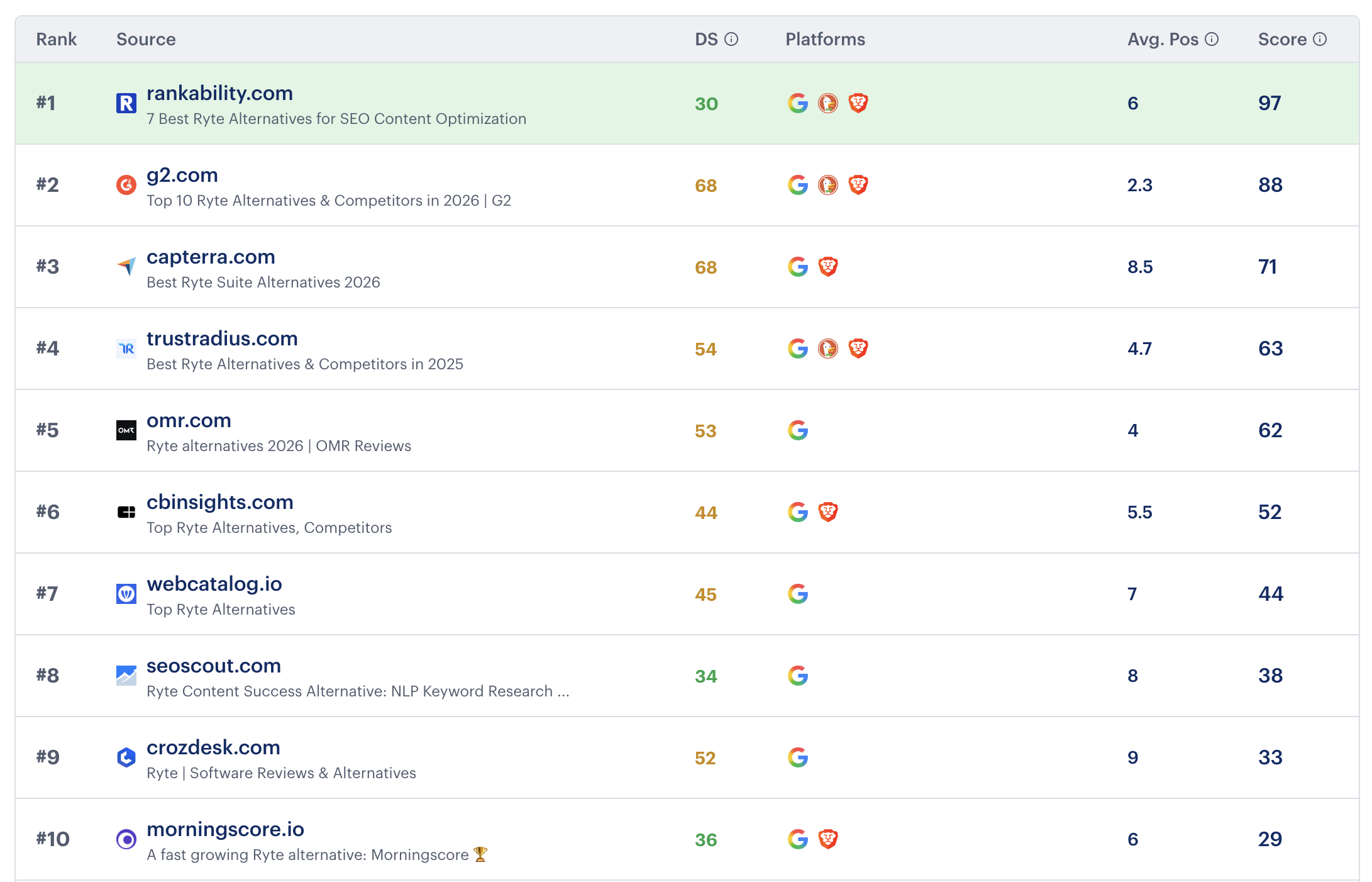Image resolution: width=1372 pixels, height=882 pixels.
Task: Click the Brave icon for capterra.com
Action: pos(827,266)
